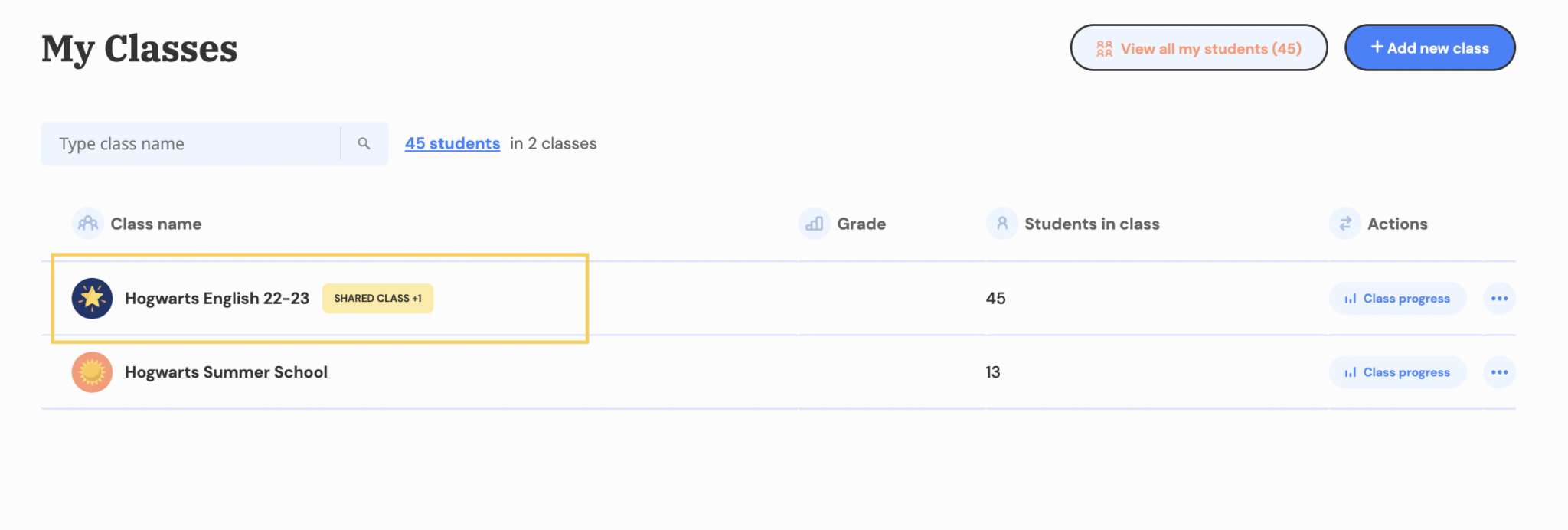
Task: Select the Hogwarts Summer School class name
Action: pyautogui.click(x=226, y=372)
